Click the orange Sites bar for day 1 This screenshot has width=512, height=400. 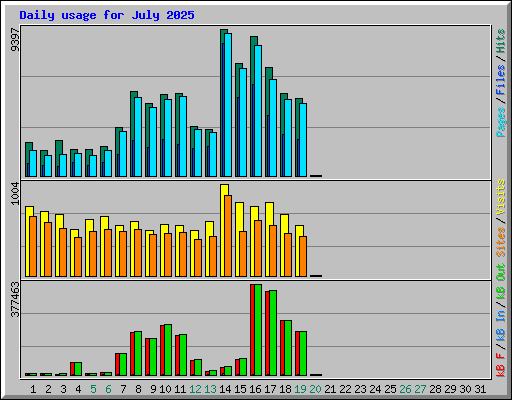[33, 247]
